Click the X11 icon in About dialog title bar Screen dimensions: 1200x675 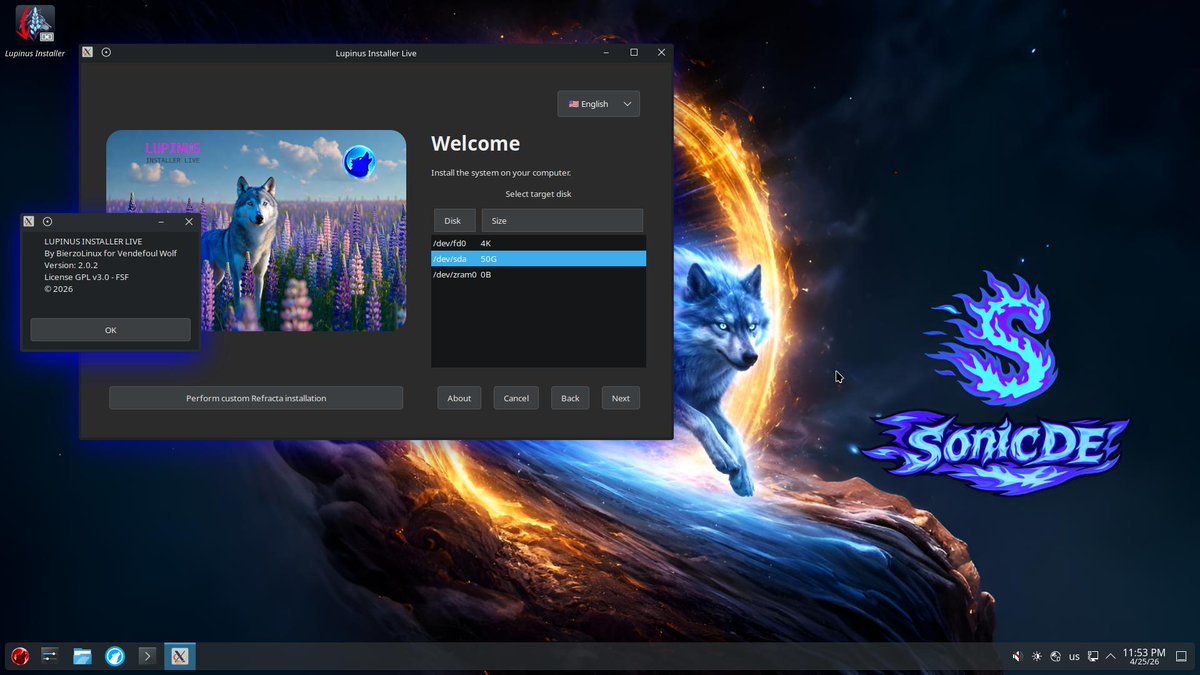[x=29, y=221]
